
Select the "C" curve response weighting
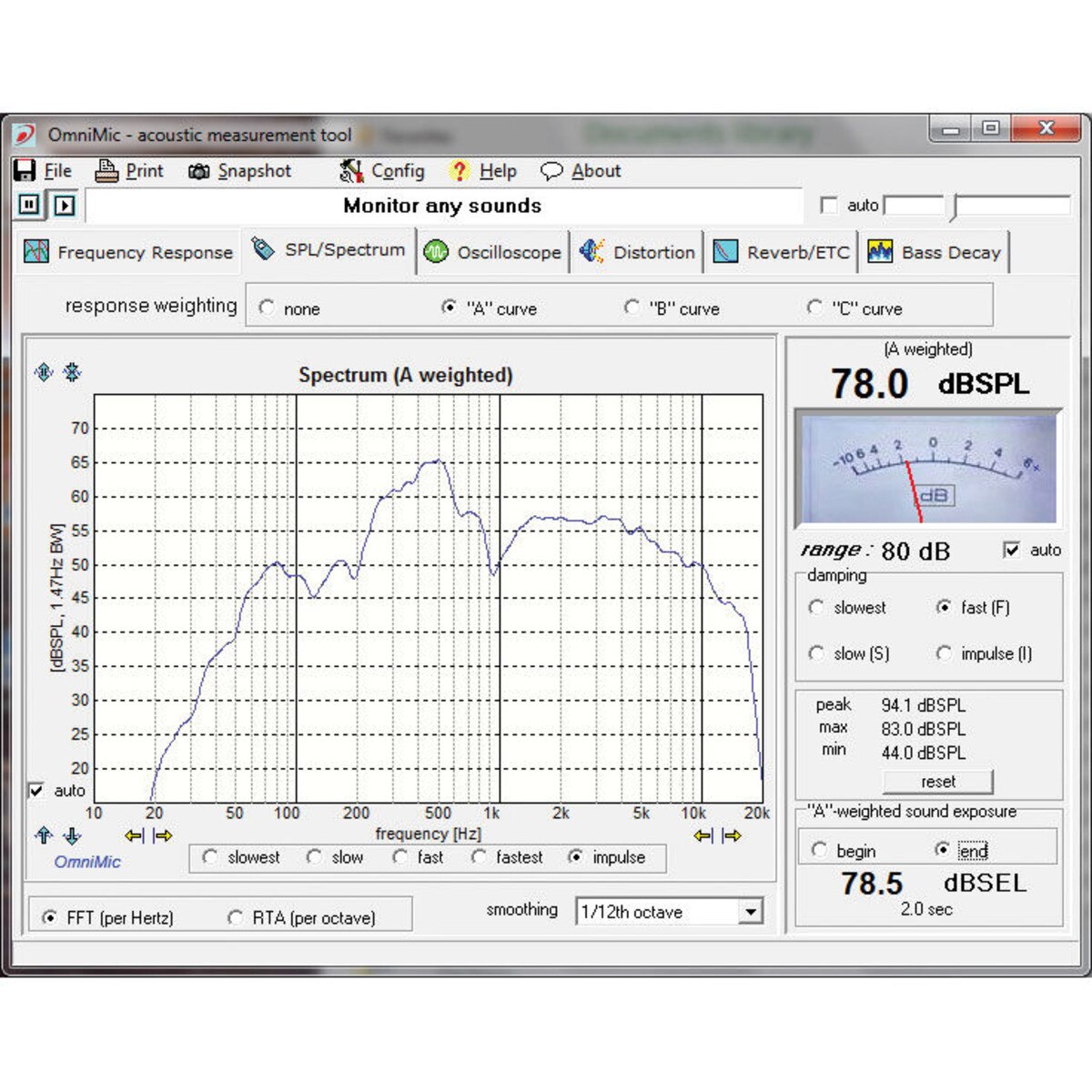pyautogui.click(x=815, y=308)
